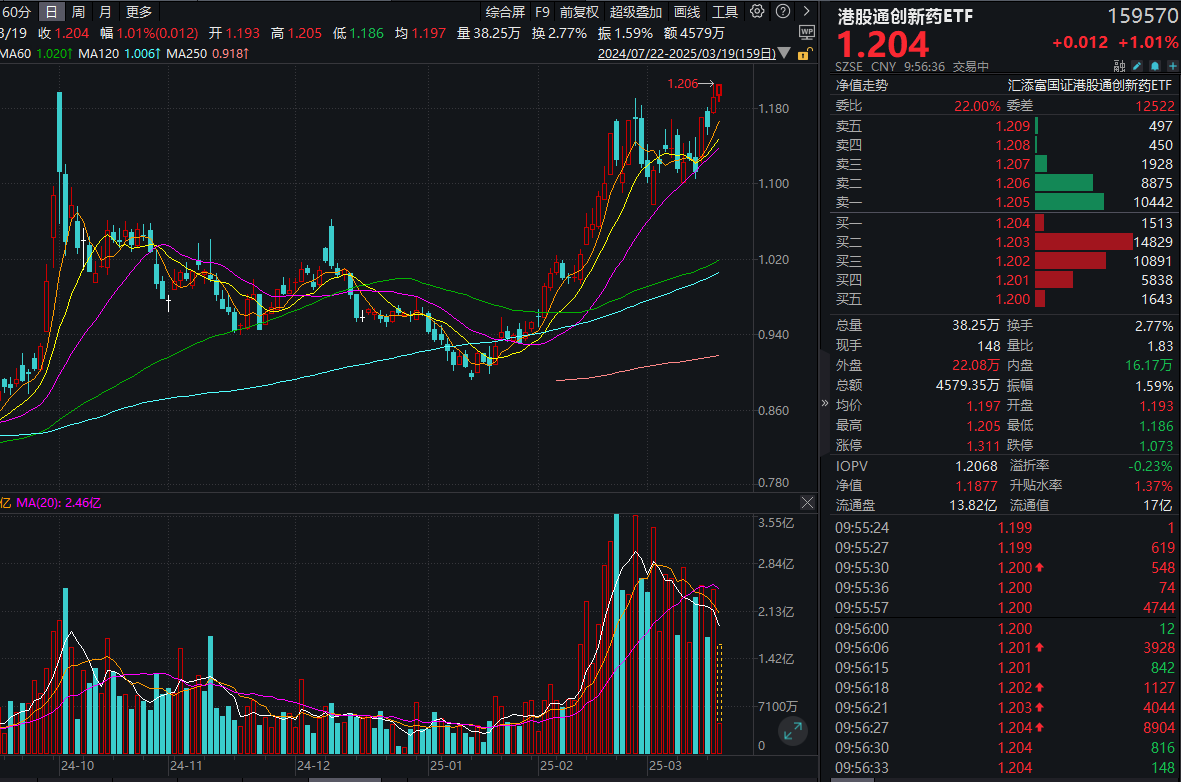The width and height of the screenshot is (1181, 782).
Task: Switch to the 周 weekly tab
Action: click(x=77, y=12)
